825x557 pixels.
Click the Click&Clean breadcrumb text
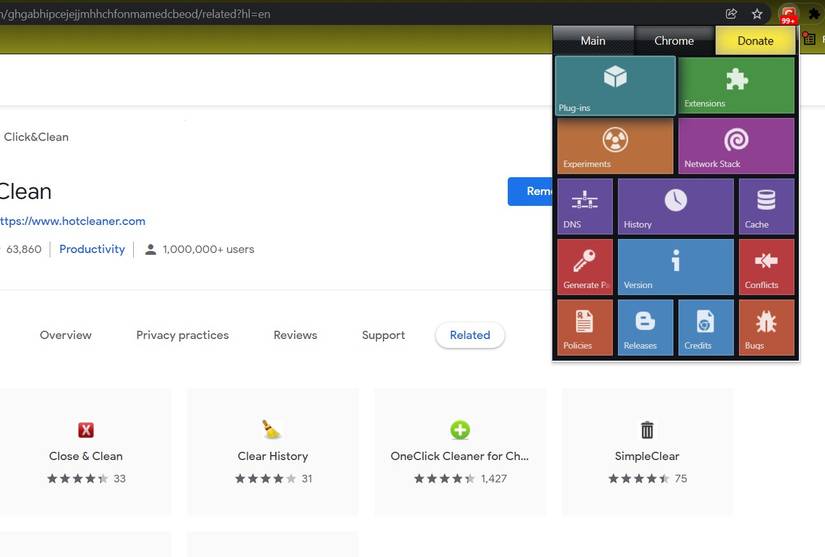click(36, 137)
